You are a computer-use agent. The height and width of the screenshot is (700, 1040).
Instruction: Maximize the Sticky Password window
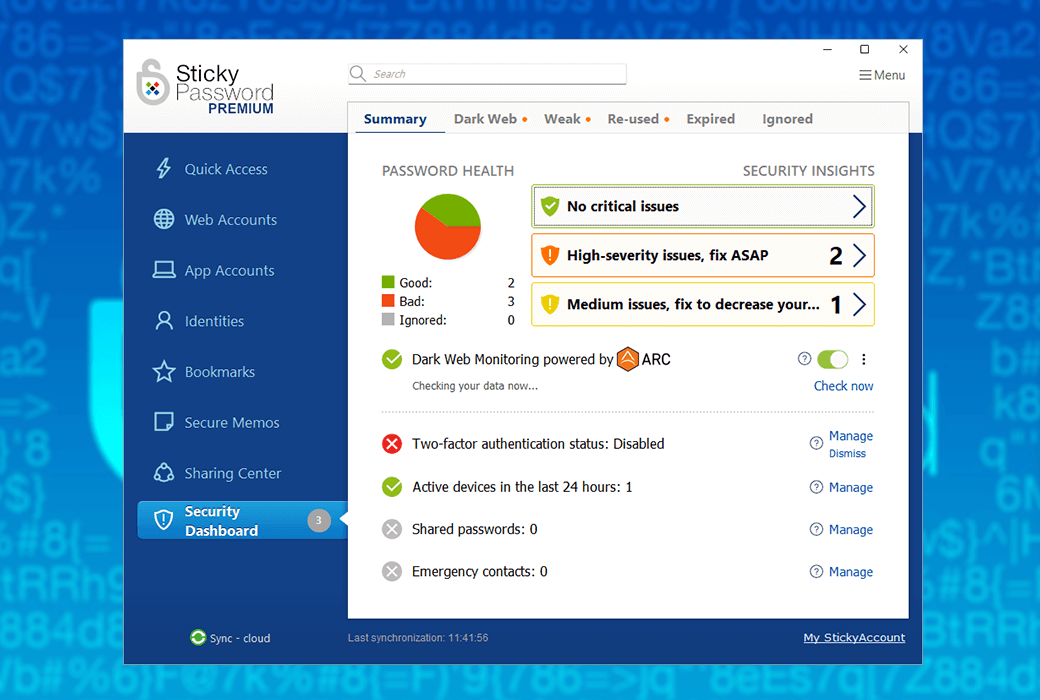coord(864,49)
